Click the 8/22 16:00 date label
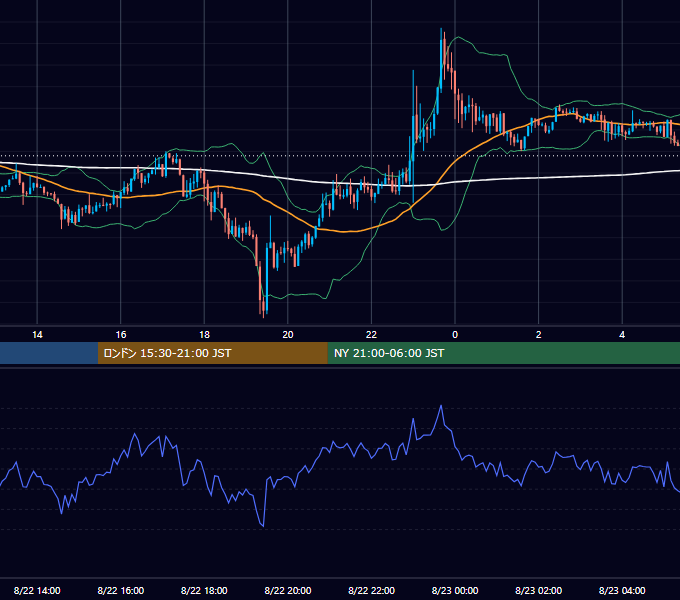The image size is (680, 600). pos(121,590)
